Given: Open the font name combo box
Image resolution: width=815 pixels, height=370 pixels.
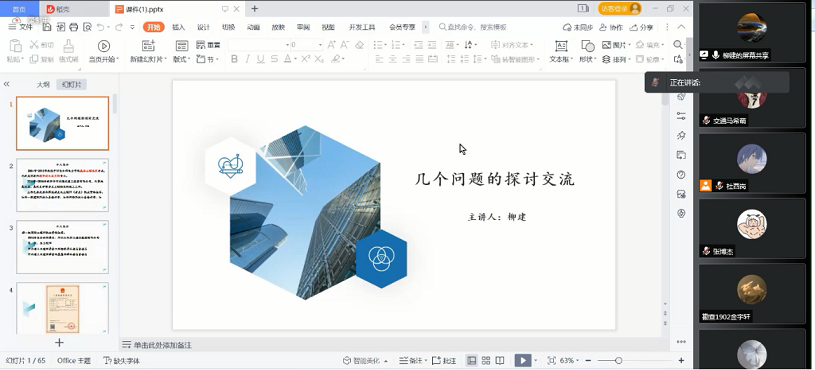Looking at the screenshot, I should tap(259, 45).
